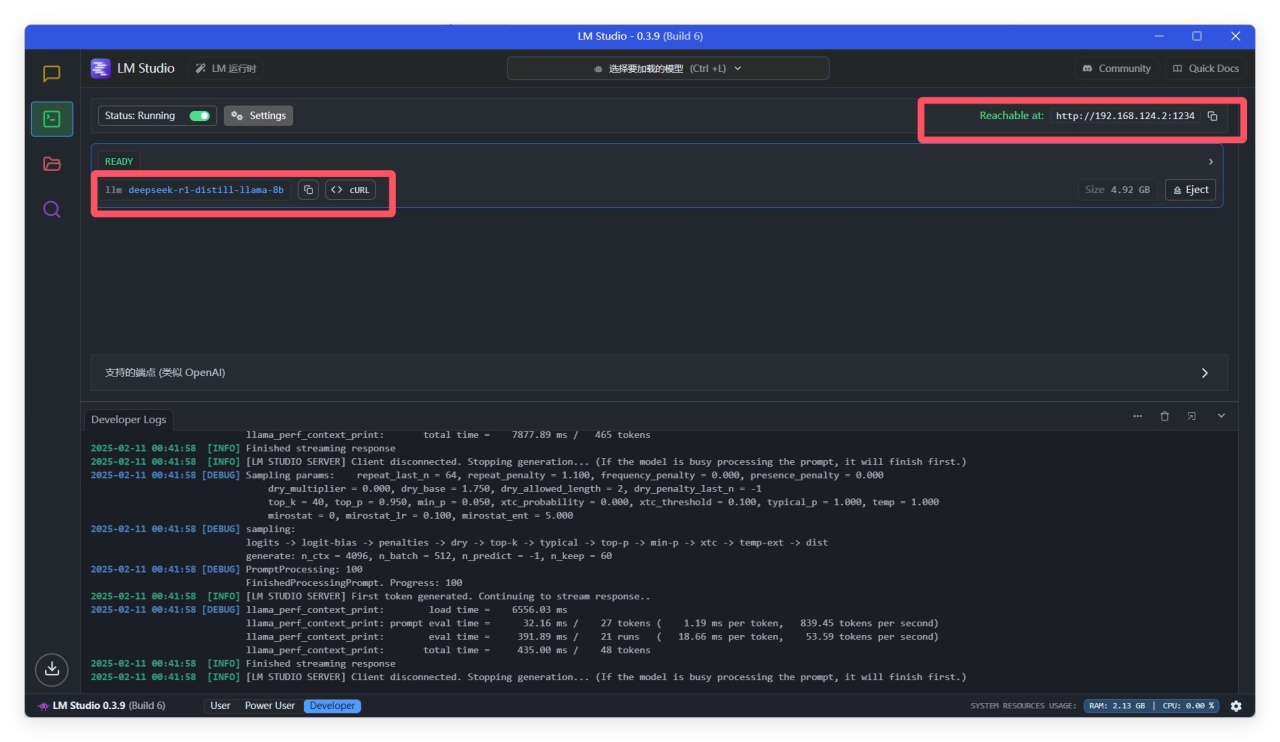Maximize the LM Studio window
Screen dimensions: 1280x742
coord(1197,36)
